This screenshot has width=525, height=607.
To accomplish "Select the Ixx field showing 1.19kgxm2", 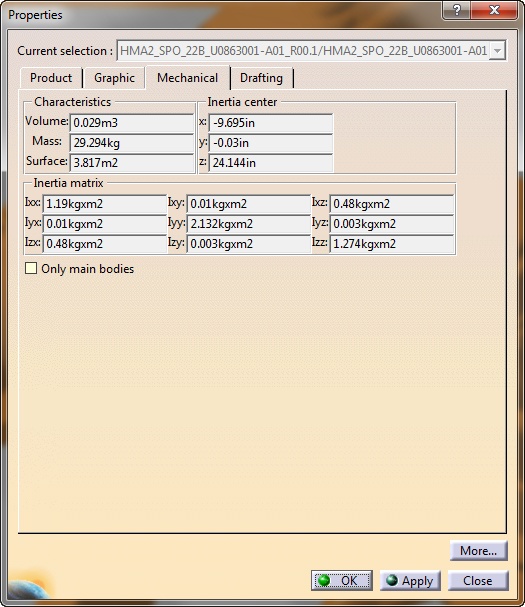I will pos(105,204).
